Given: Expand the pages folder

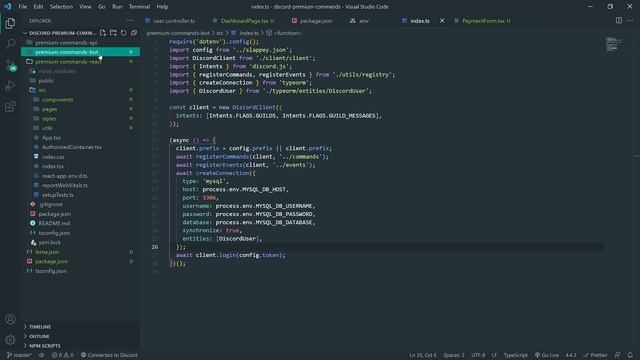Looking at the screenshot, I should [81, 109].
